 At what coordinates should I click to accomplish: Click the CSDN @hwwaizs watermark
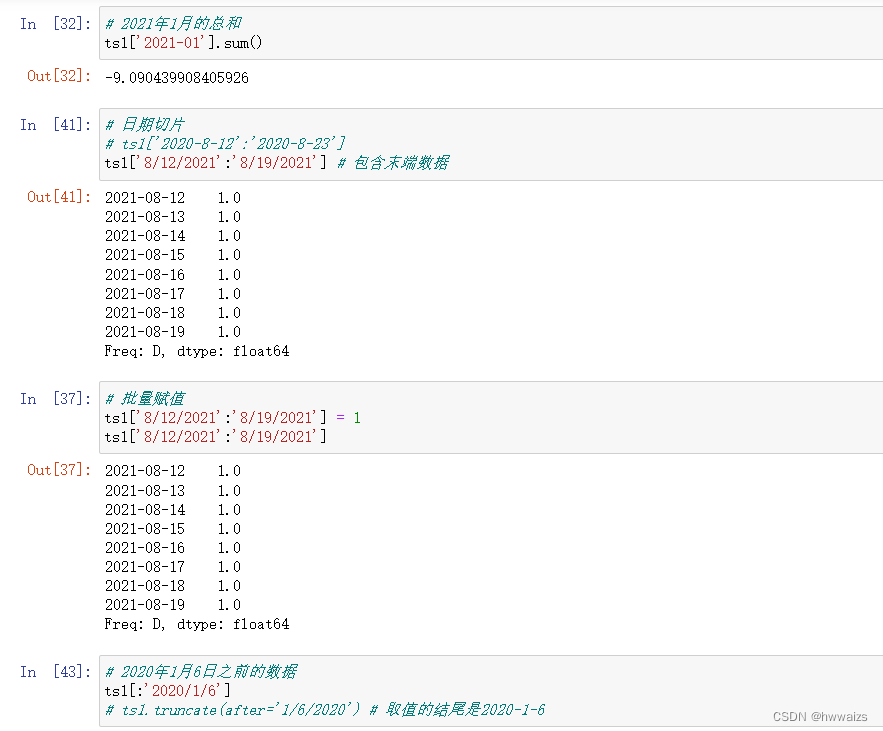pyautogui.click(x=820, y=716)
